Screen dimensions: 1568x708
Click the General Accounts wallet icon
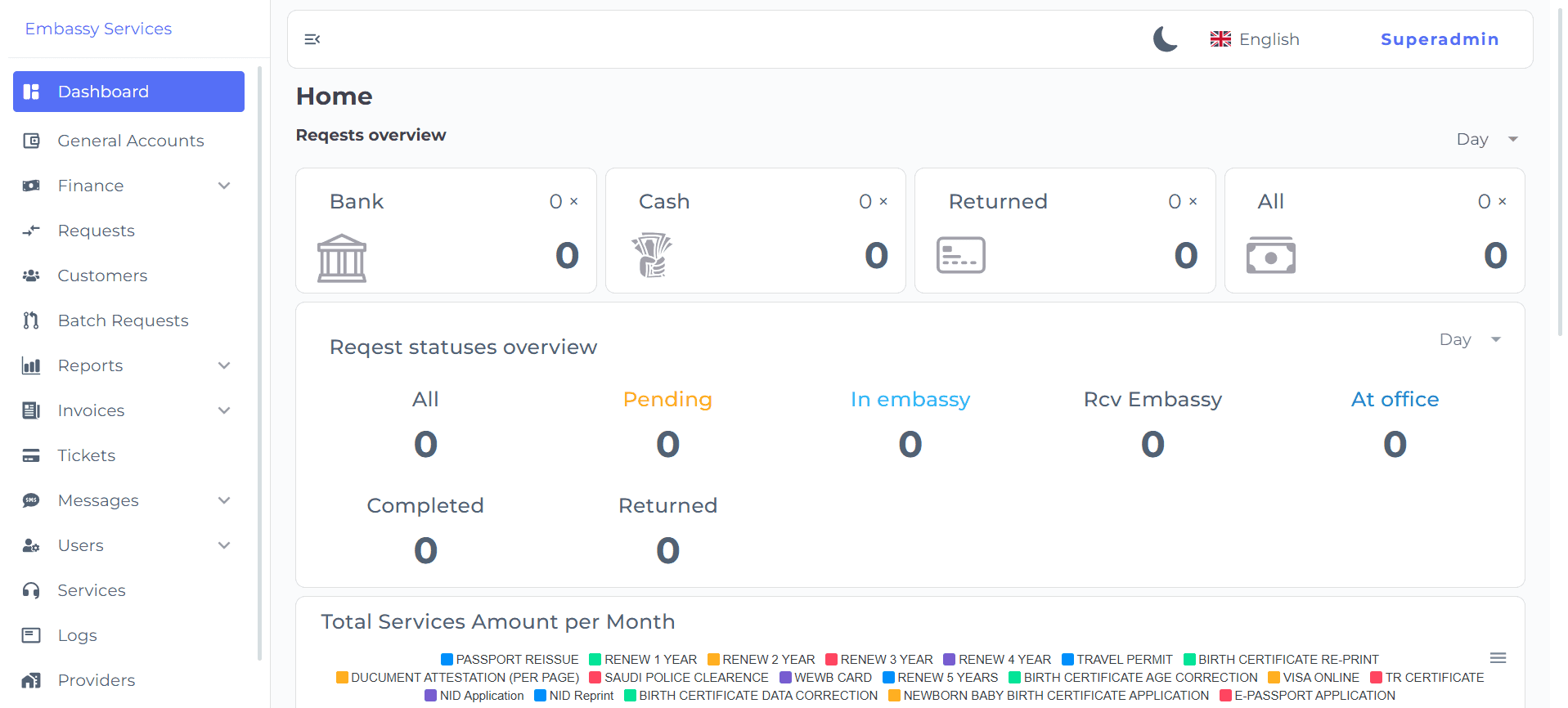pos(31,141)
